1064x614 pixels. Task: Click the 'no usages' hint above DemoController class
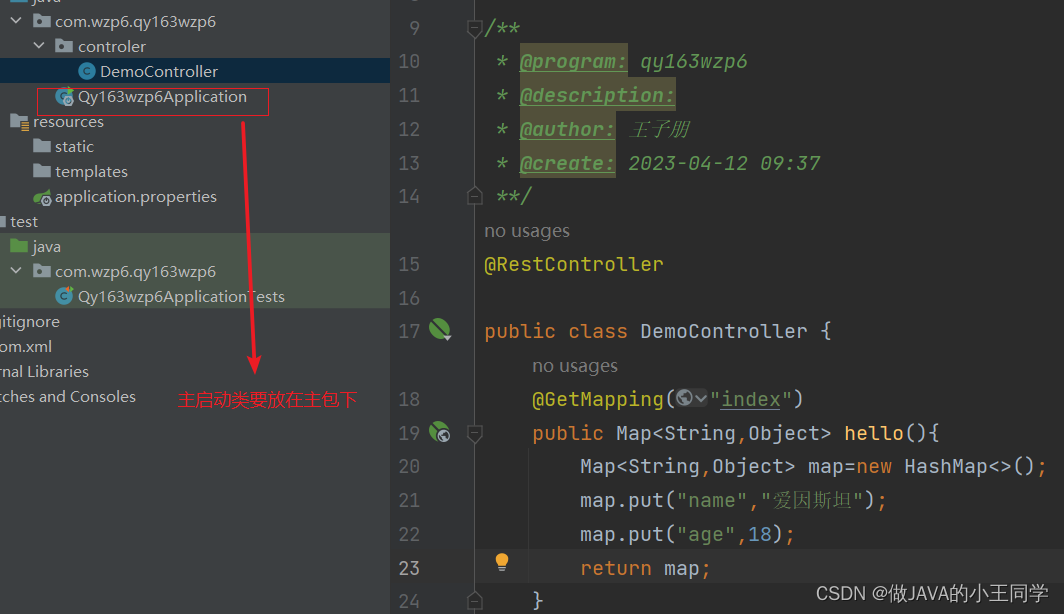click(x=526, y=230)
